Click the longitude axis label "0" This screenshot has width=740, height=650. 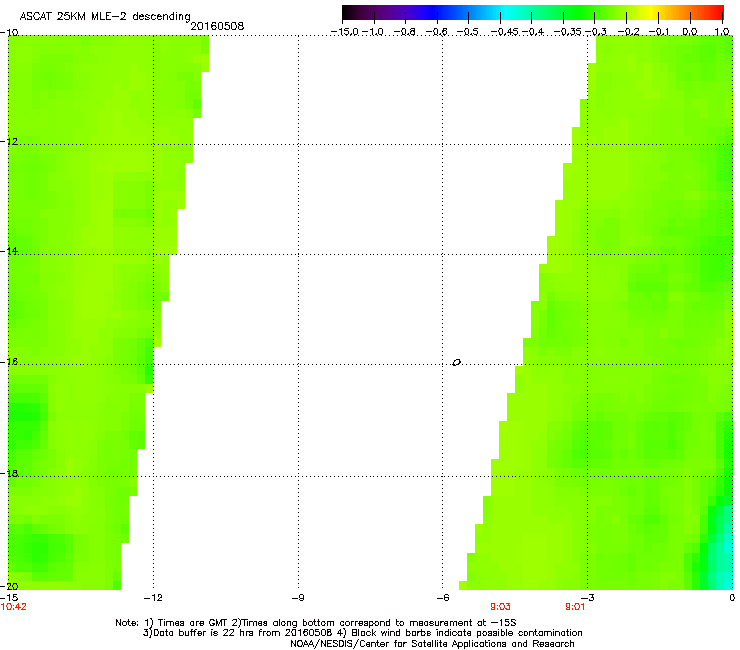[x=732, y=598]
